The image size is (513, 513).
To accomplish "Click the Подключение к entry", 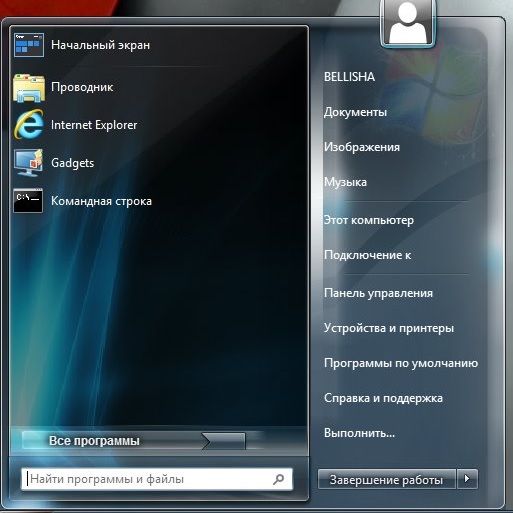I will click(x=367, y=255).
